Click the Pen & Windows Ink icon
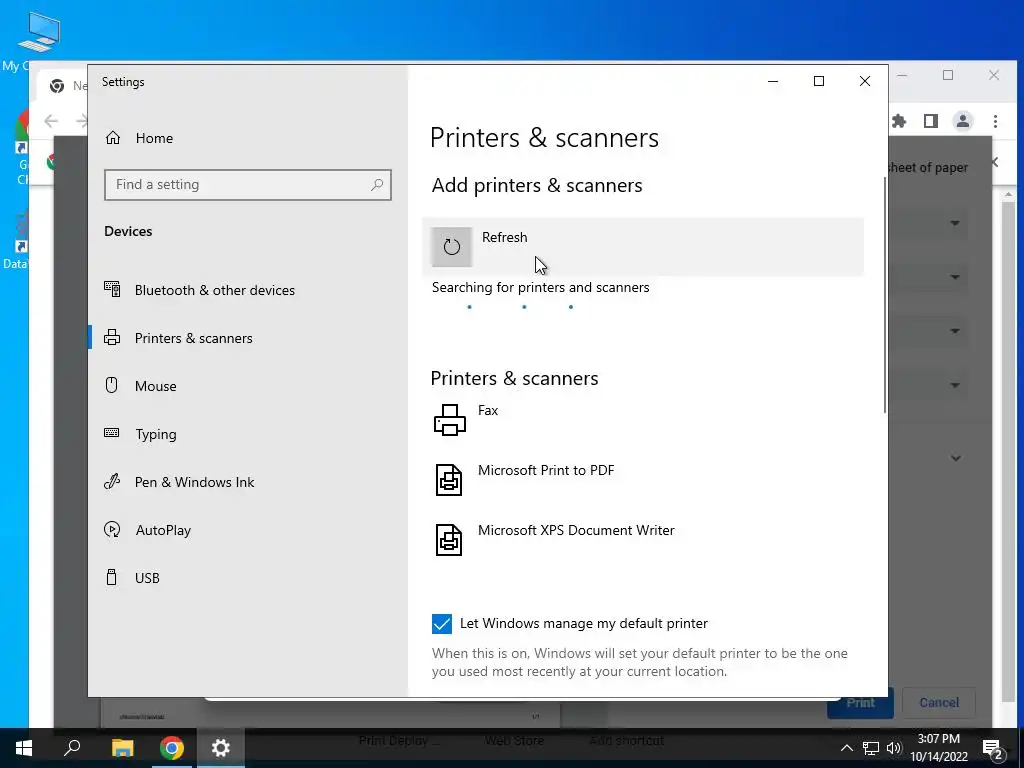 [112, 481]
